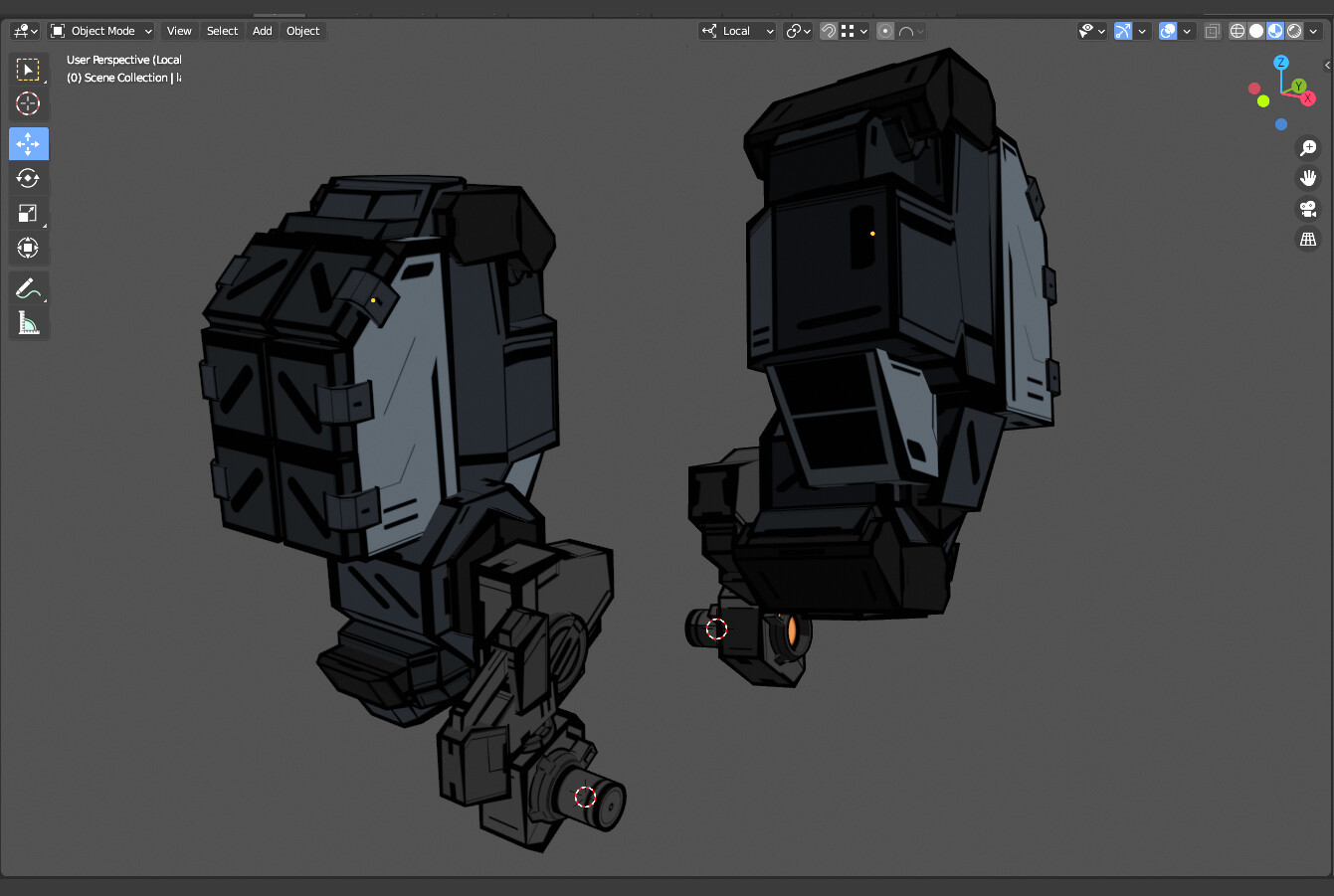Viewport: 1334px width, 896px height.
Task: Open the Snap To options dropdown
Action: pos(851,31)
